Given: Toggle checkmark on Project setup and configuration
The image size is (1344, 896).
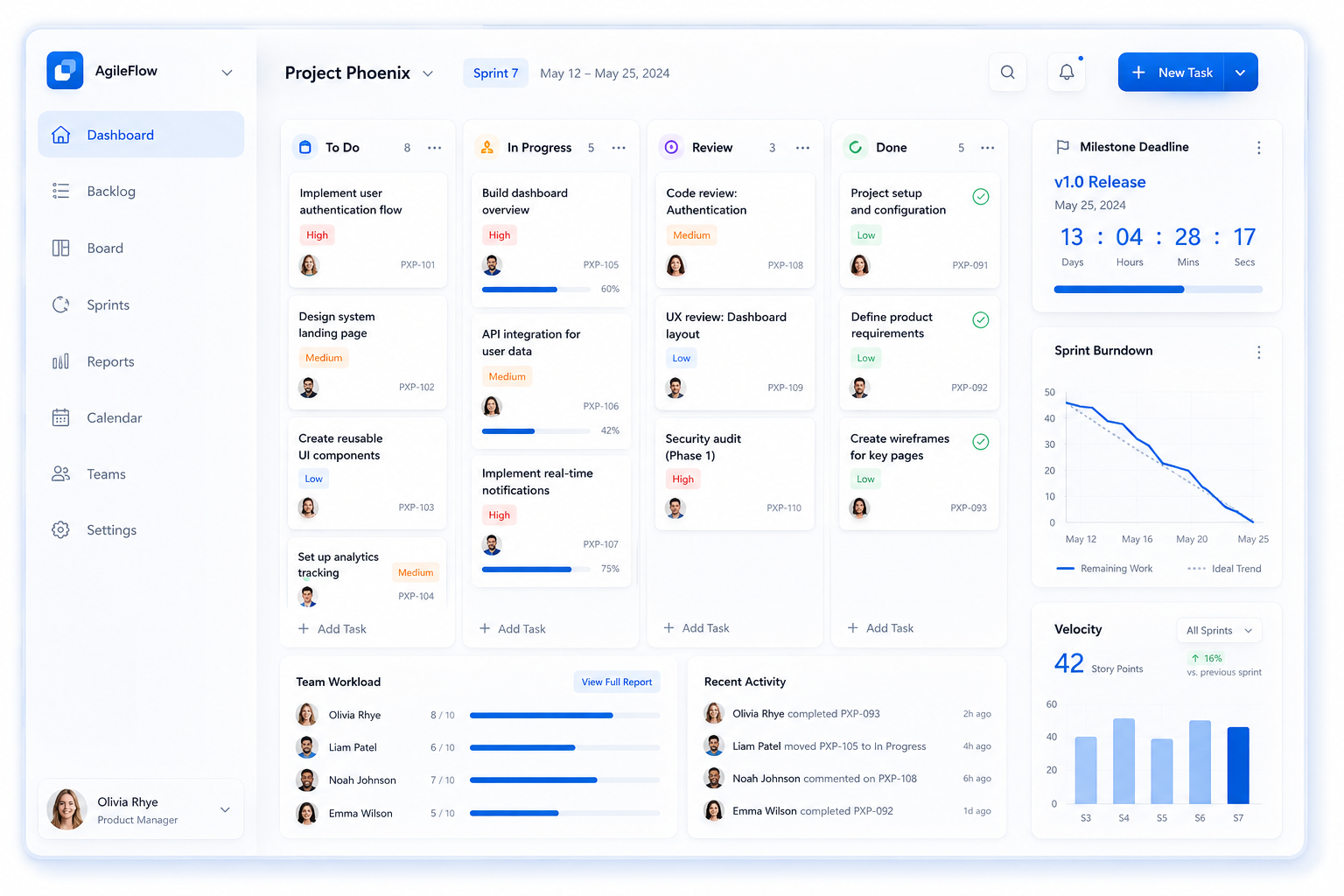Looking at the screenshot, I should point(981,197).
